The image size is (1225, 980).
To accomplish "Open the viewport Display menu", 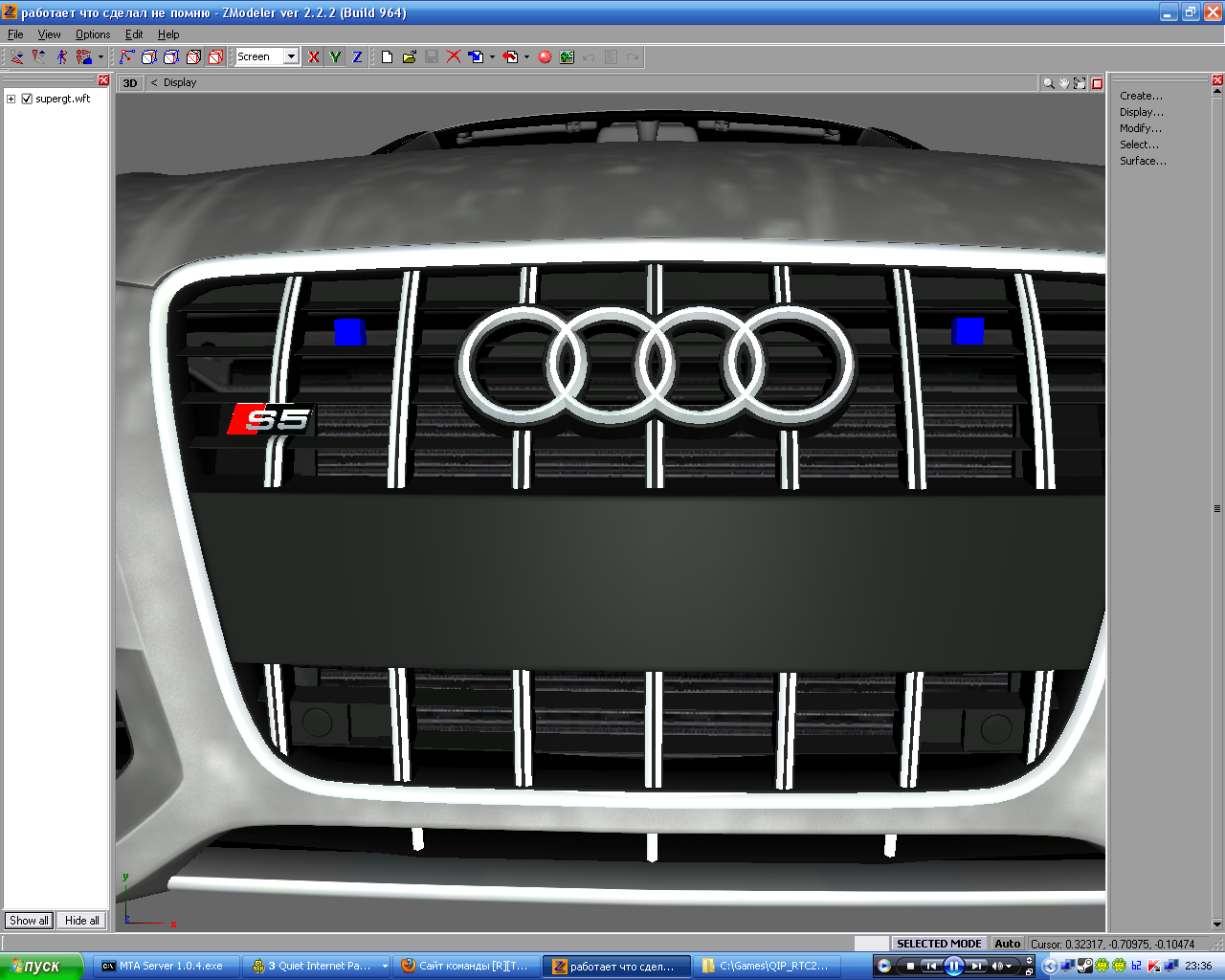I will point(180,83).
